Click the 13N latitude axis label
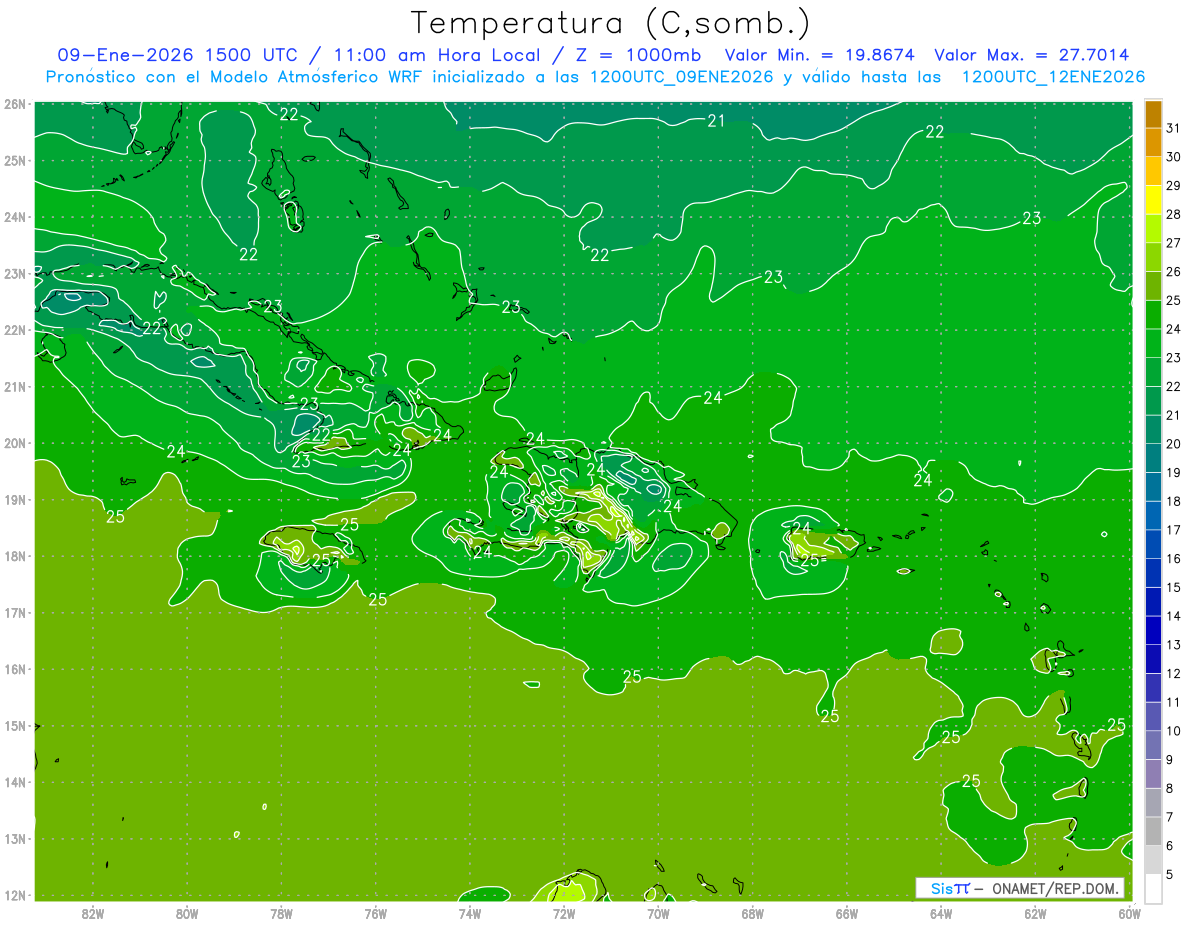This screenshot has height=927, width=1200. (15, 839)
